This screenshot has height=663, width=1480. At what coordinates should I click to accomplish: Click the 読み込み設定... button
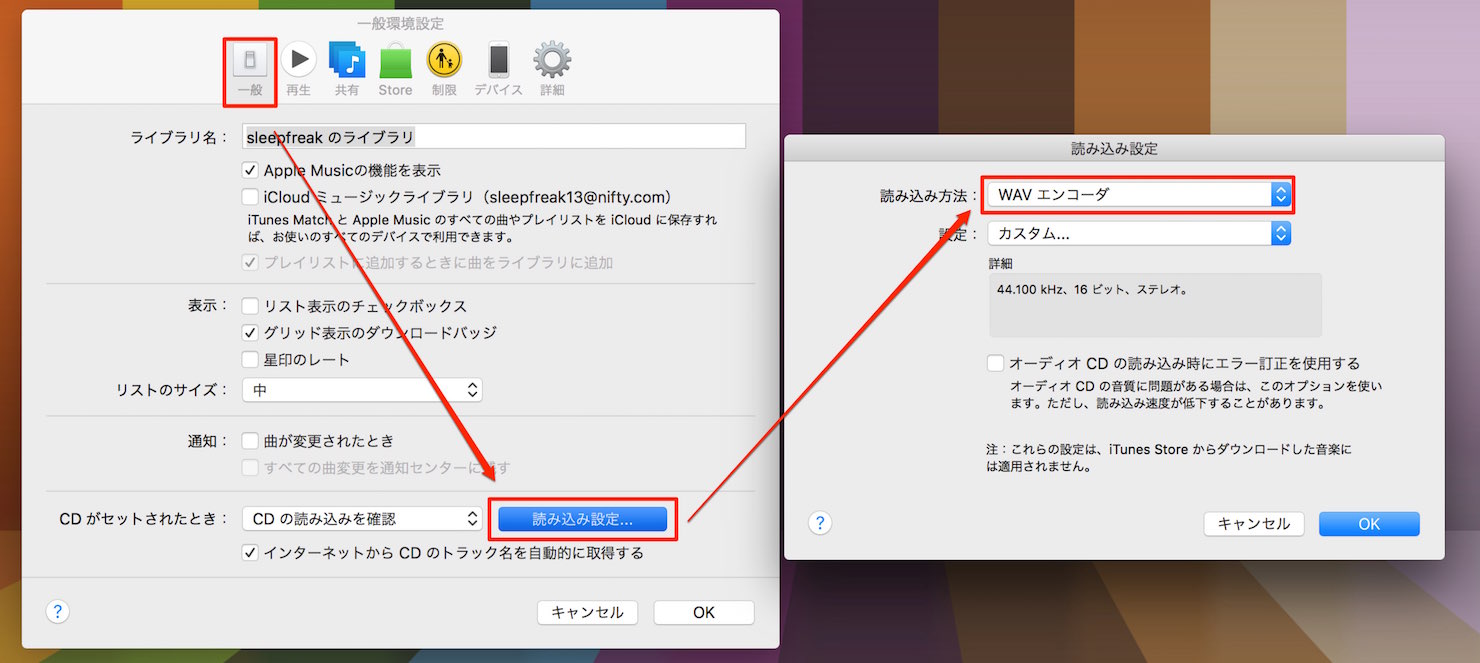[582, 519]
